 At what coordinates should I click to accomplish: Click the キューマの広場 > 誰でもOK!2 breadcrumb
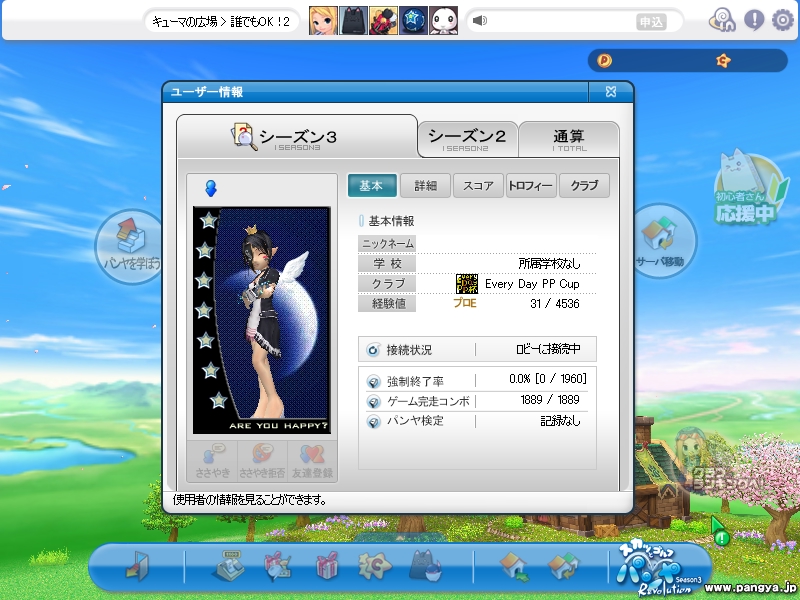click(x=221, y=21)
